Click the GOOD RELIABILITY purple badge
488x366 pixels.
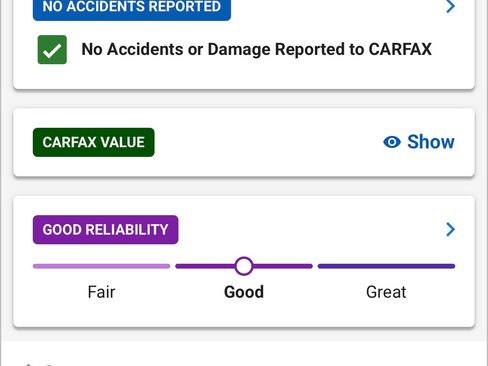tap(105, 230)
